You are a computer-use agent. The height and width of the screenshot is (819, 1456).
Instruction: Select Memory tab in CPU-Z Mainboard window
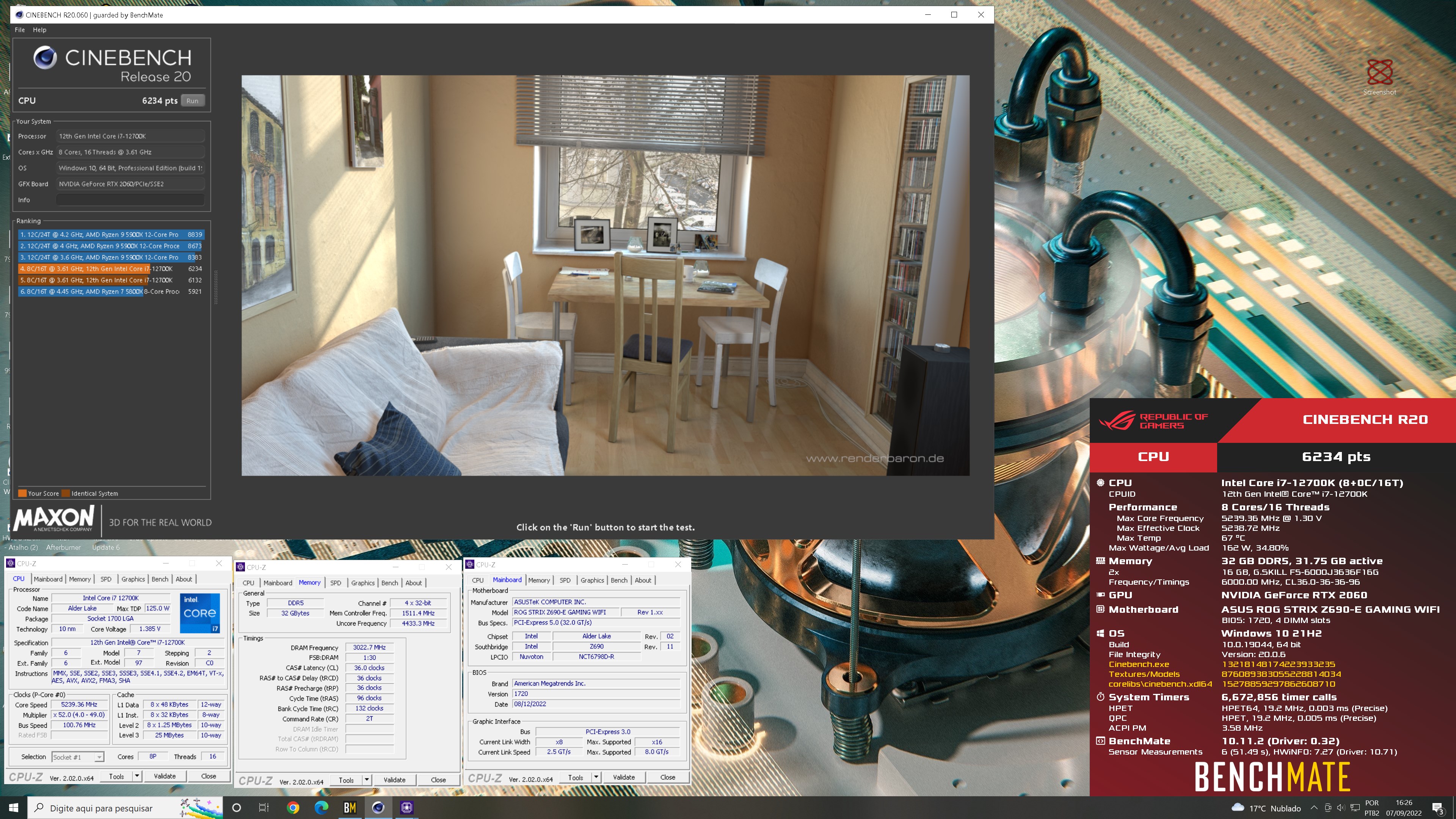[539, 580]
